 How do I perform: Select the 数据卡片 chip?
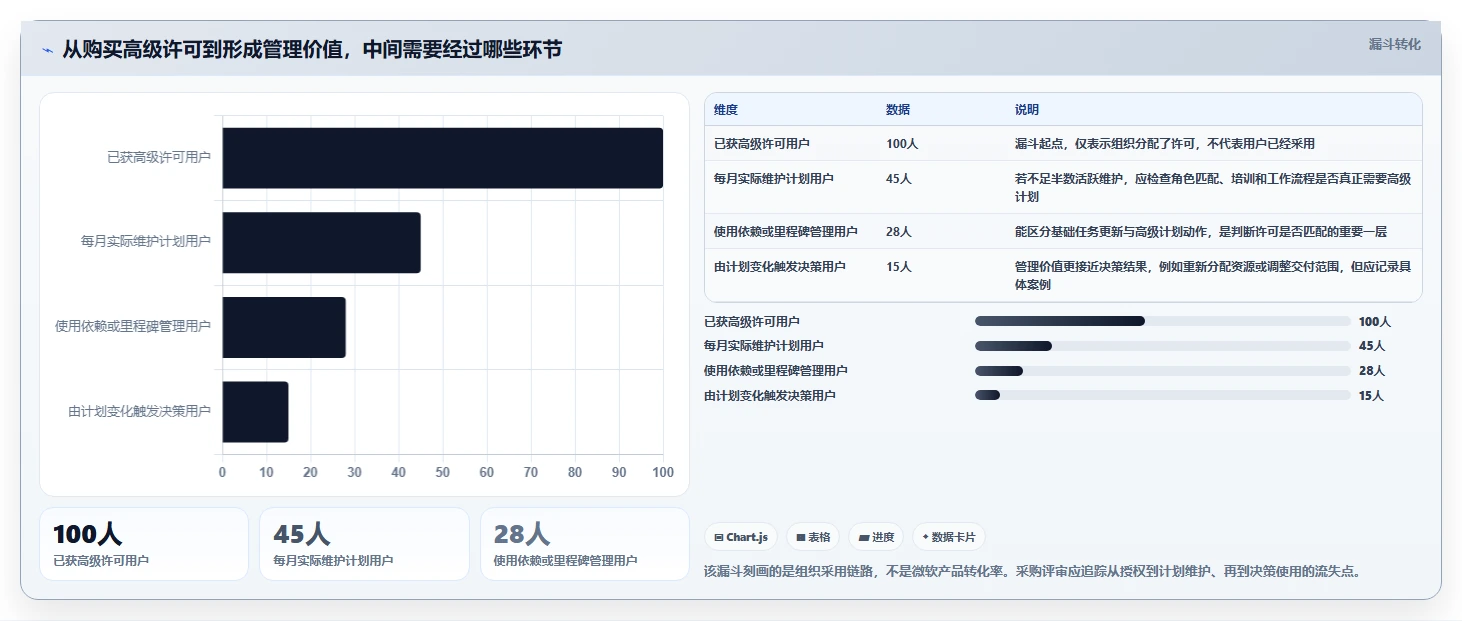pos(949,537)
